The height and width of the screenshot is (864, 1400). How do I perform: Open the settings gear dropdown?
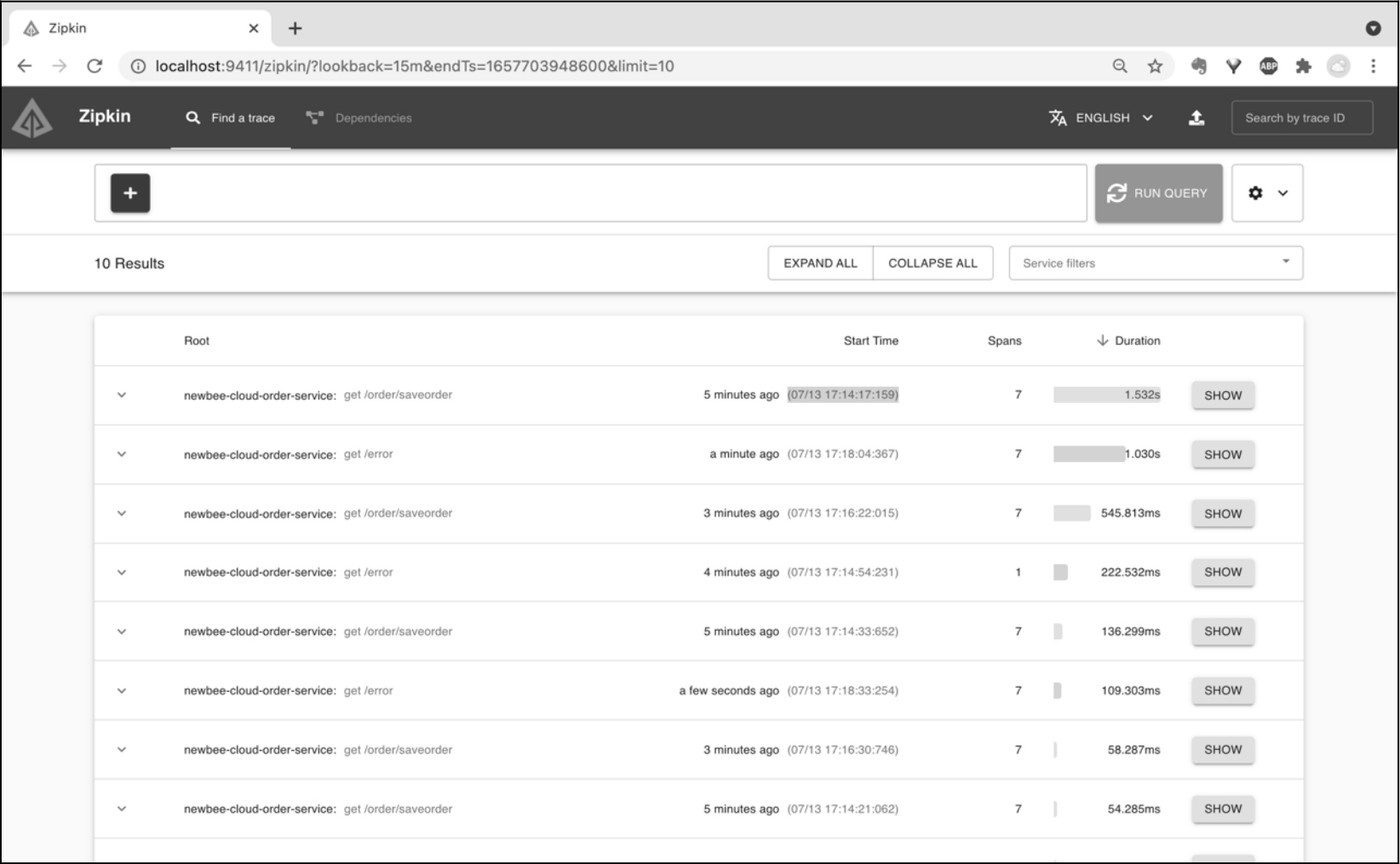click(1267, 193)
